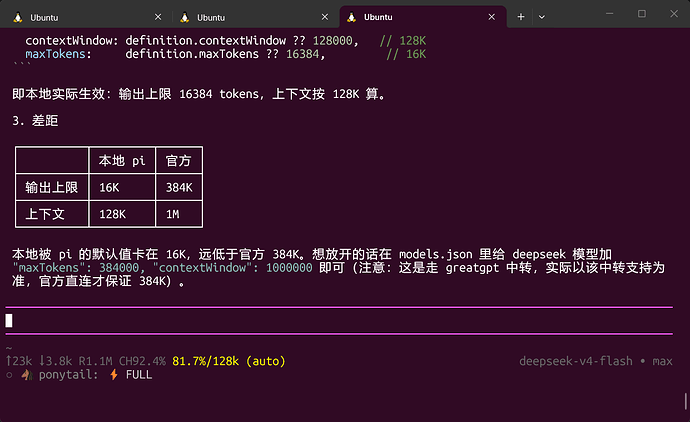Viewport: 690px width, 422px height.
Task: Switch to the first Ubuntu tab
Action: [86, 17]
